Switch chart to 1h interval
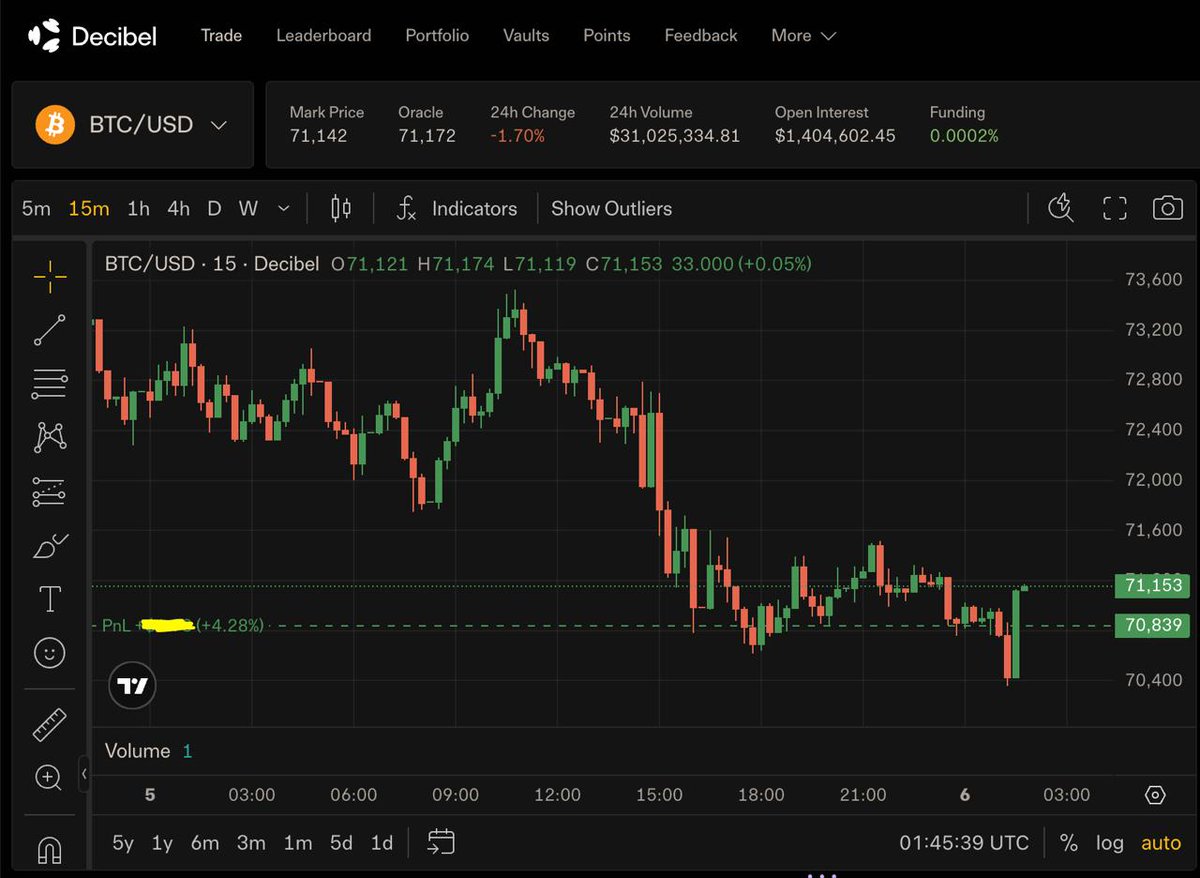 (138, 208)
